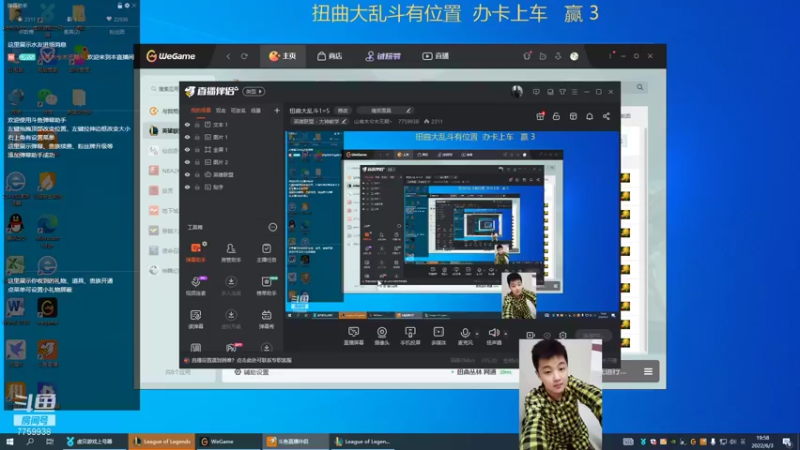Switch to the WeGame 商店 tab
The image size is (800, 450).
coord(330,56)
